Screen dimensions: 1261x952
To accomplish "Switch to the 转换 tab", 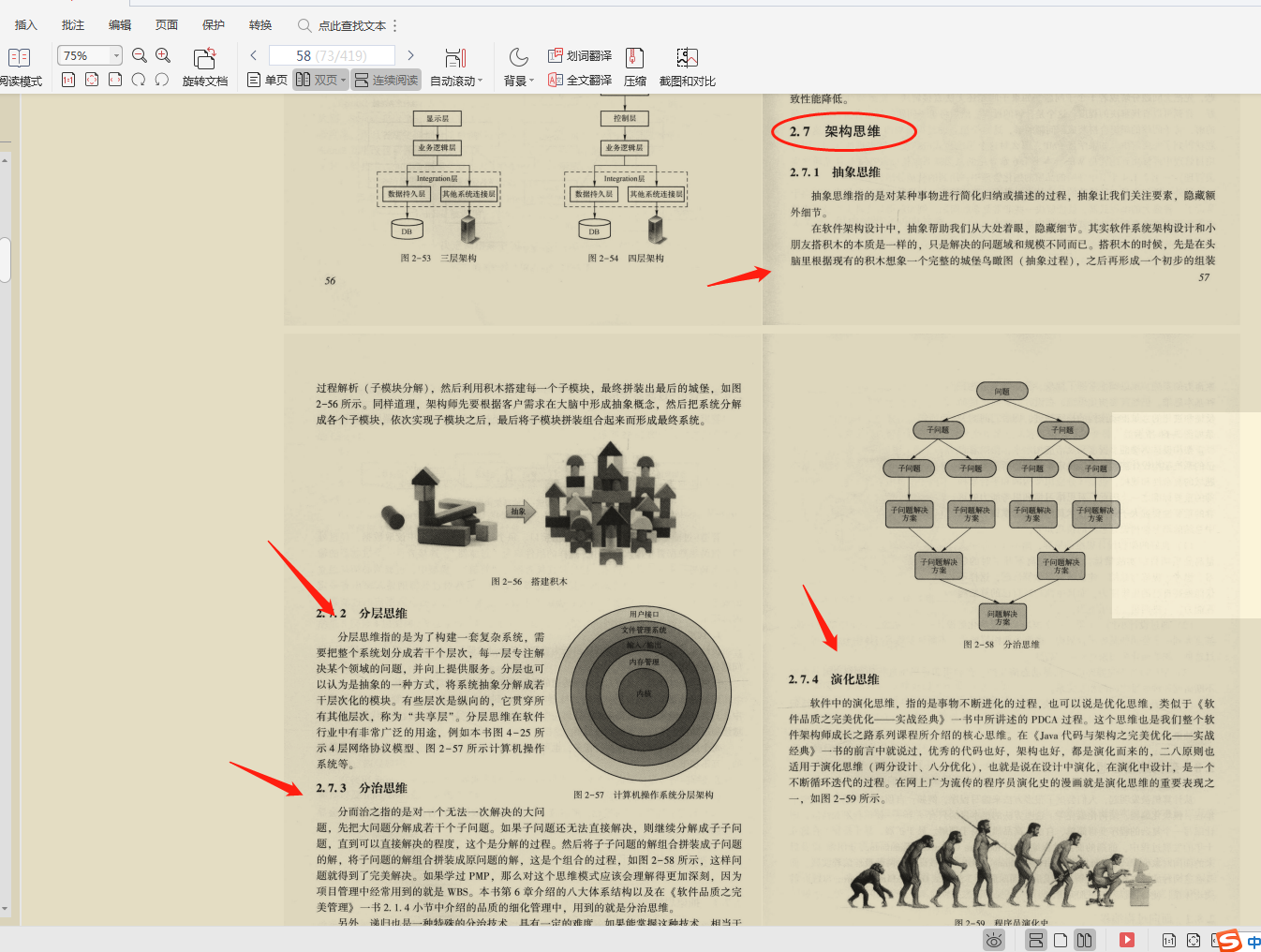I will (x=260, y=25).
